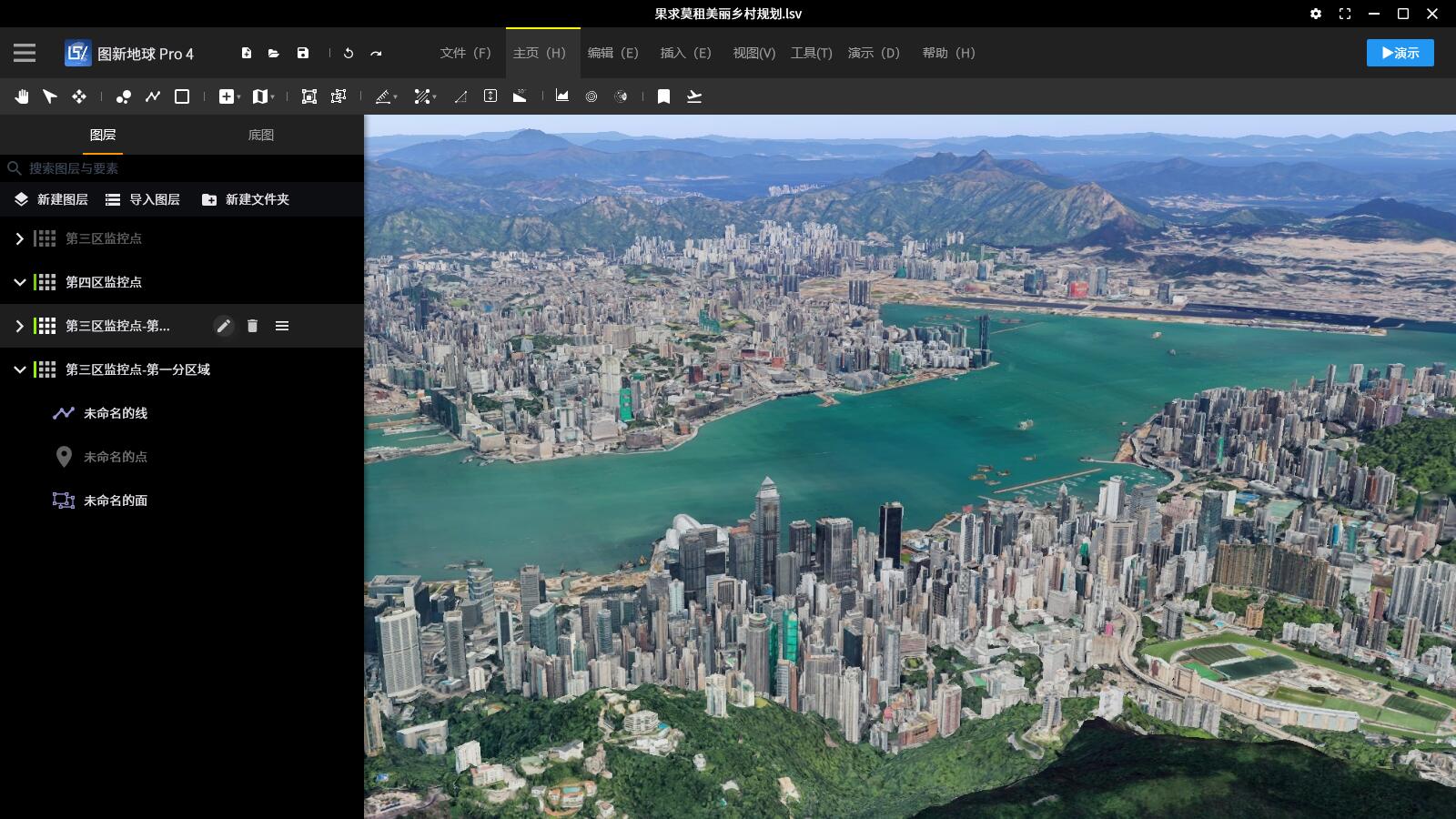Open dropdown arrow beside map icon
The width and height of the screenshot is (1456, 819).
click(x=272, y=97)
